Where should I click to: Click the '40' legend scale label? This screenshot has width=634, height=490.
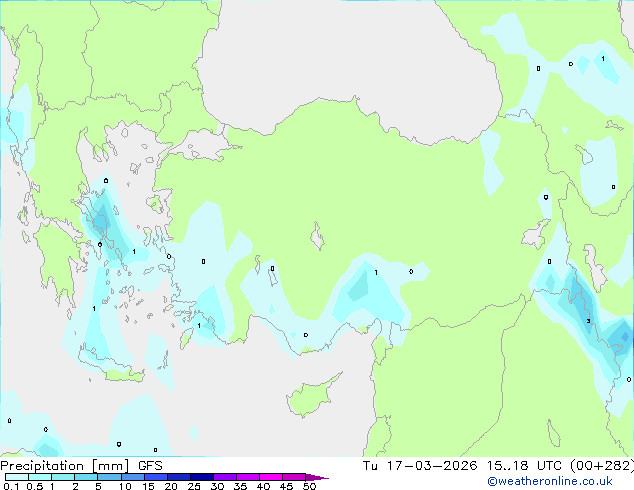point(263,486)
